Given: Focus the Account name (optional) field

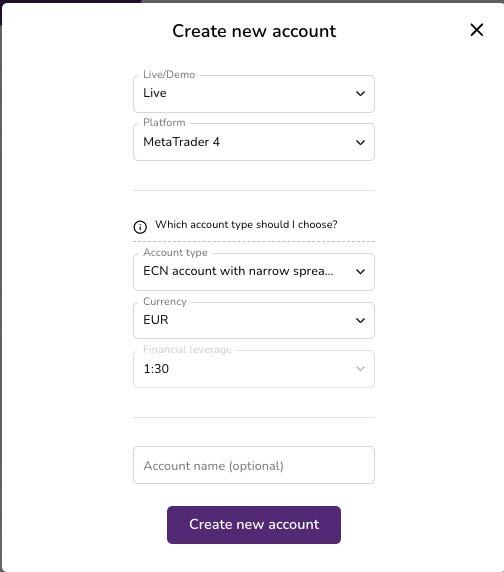Looking at the screenshot, I should 254,465.
